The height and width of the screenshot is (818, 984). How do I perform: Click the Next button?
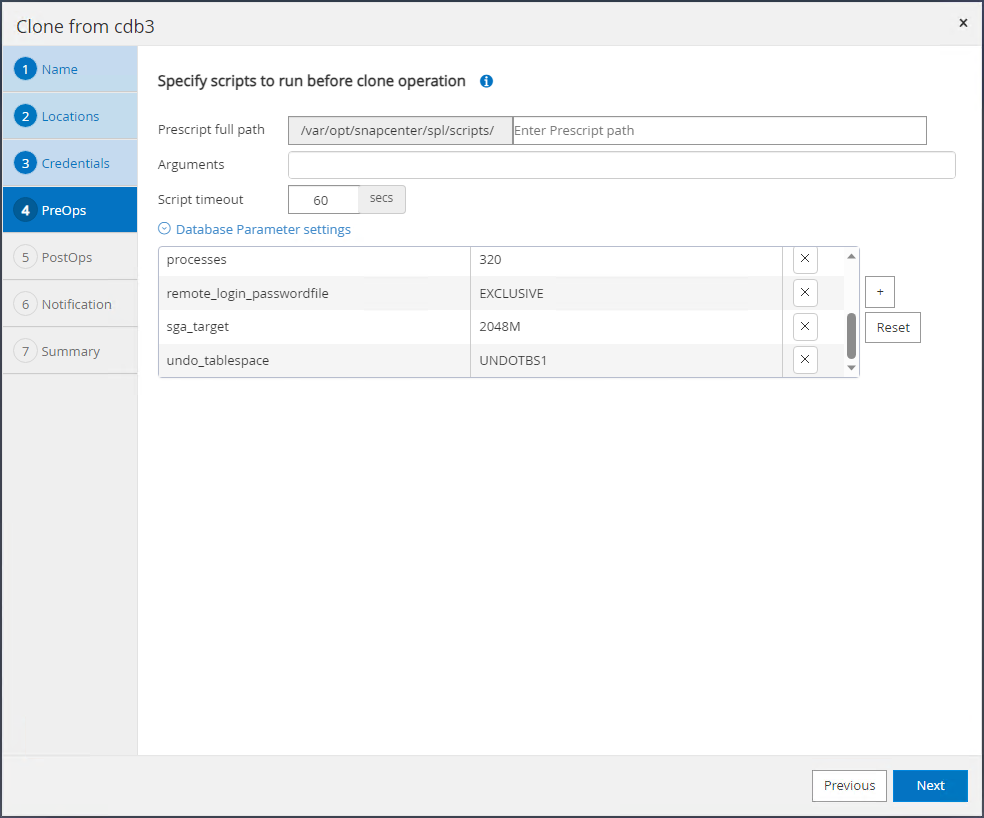tap(930, 786)
